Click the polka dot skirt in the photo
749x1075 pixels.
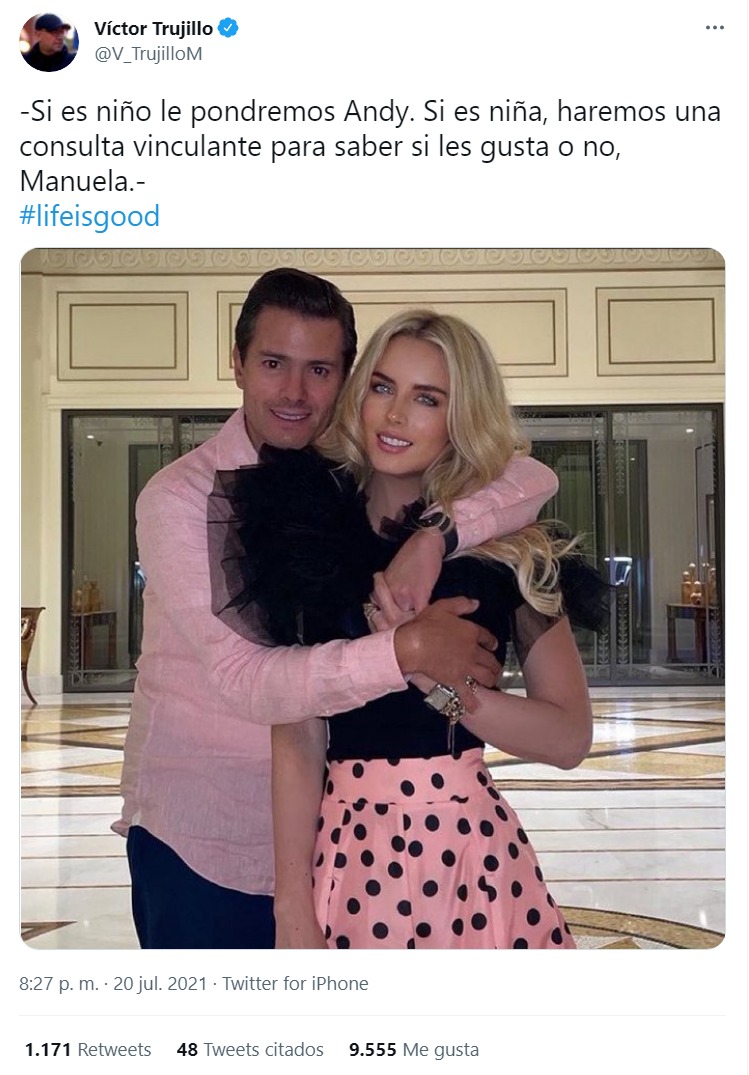(439, 854)
